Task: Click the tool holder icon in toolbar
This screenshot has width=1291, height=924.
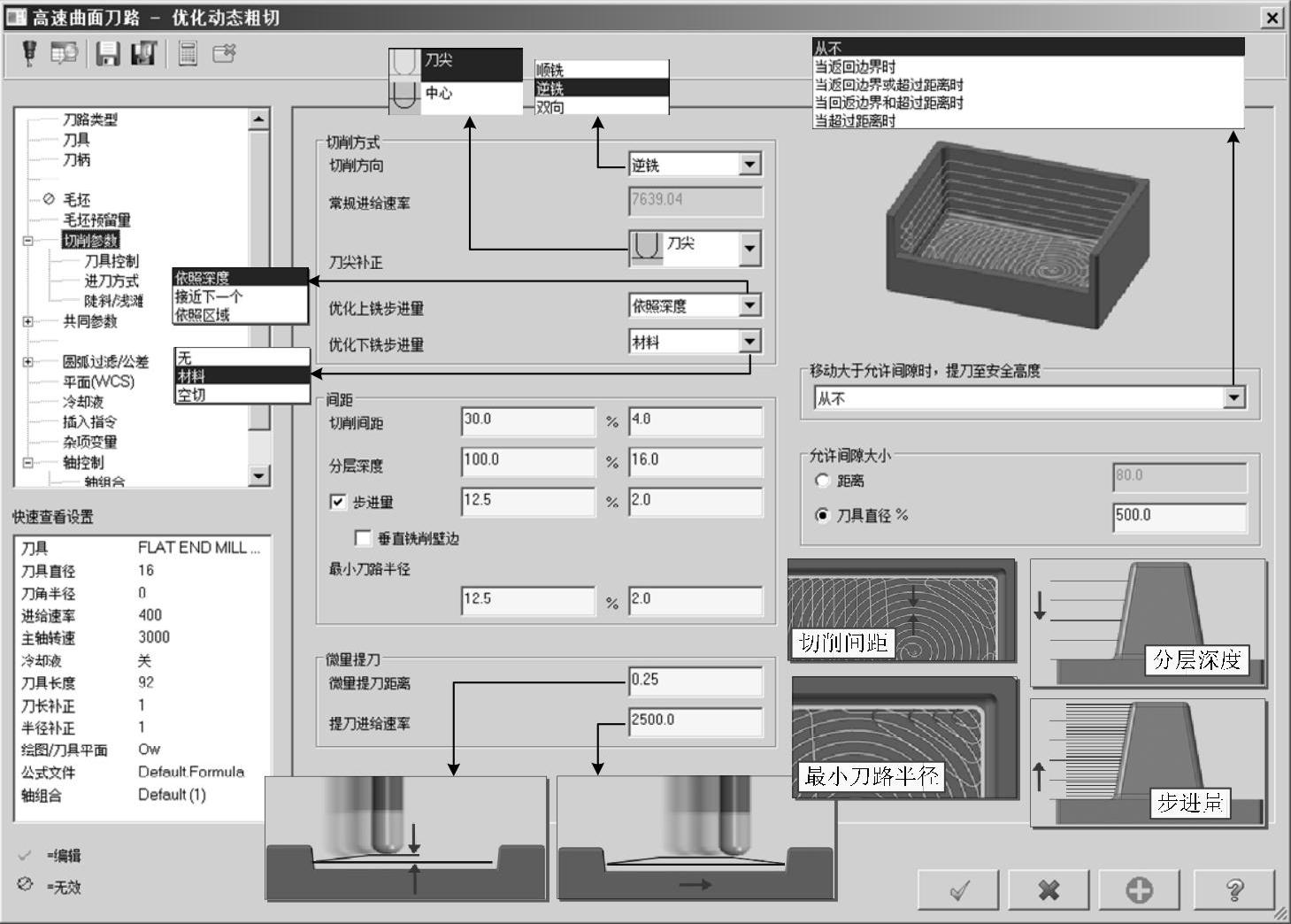Action: (29, 54)
